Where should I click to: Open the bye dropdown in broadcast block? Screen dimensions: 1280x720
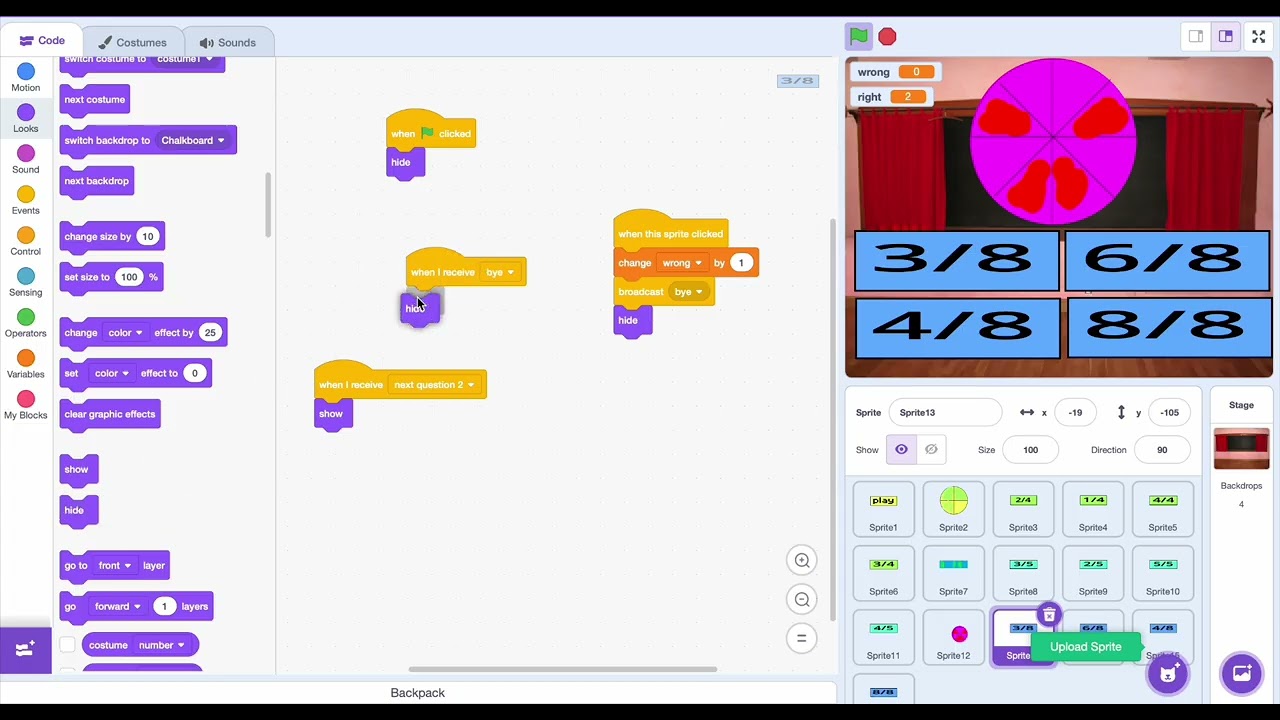pos(689,293)
